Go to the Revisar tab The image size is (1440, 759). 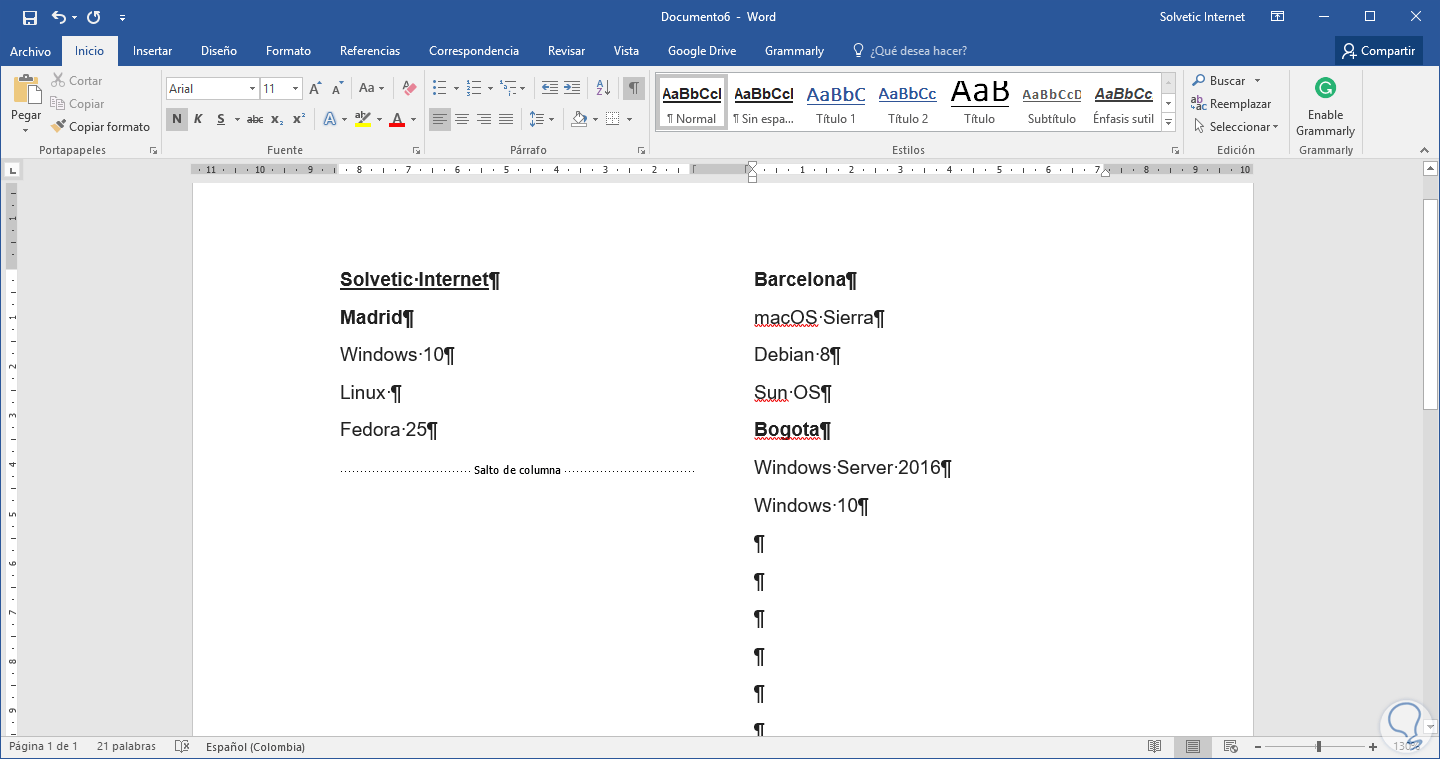566,51
